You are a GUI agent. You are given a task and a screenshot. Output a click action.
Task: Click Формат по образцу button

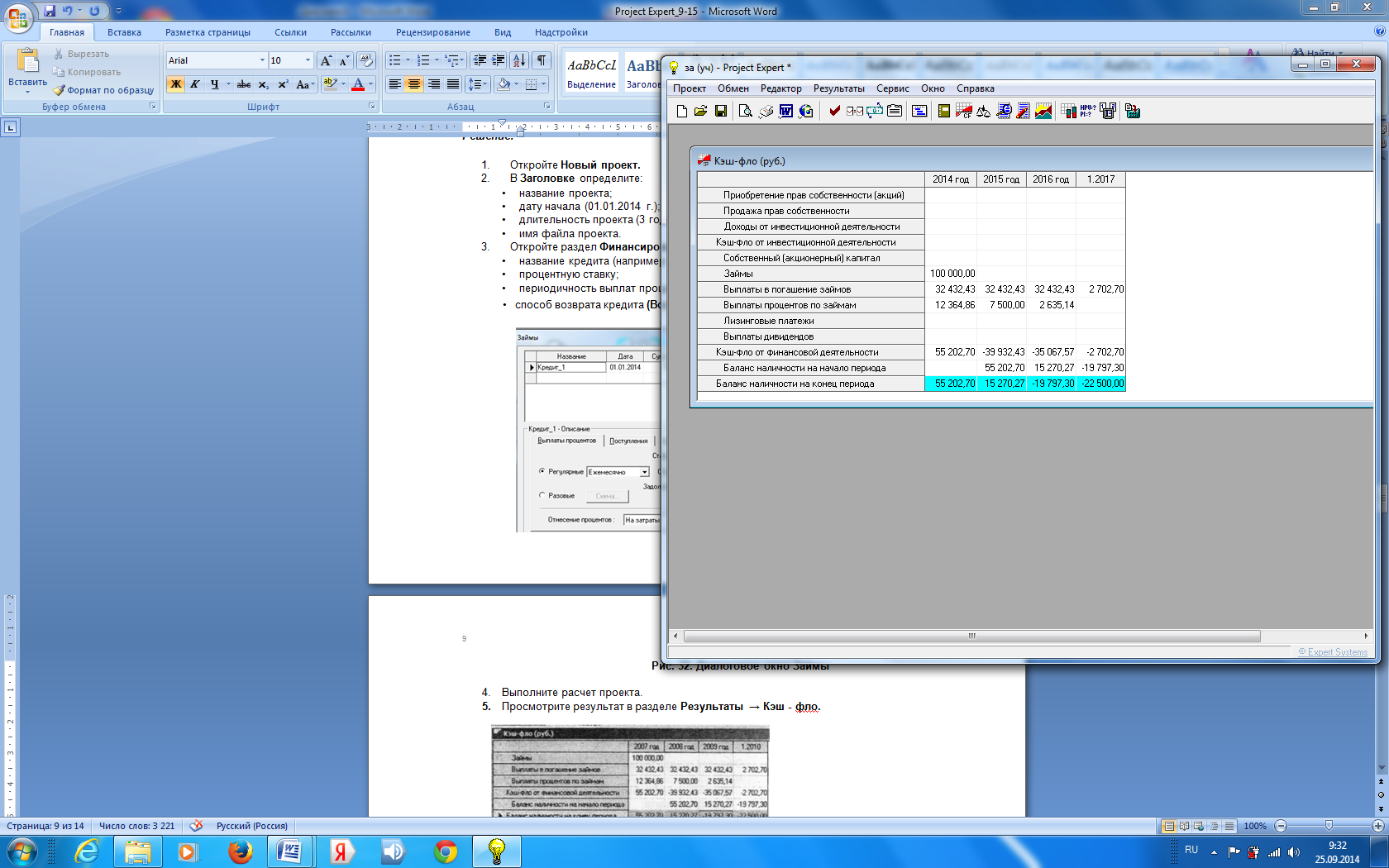click(103, 90)
